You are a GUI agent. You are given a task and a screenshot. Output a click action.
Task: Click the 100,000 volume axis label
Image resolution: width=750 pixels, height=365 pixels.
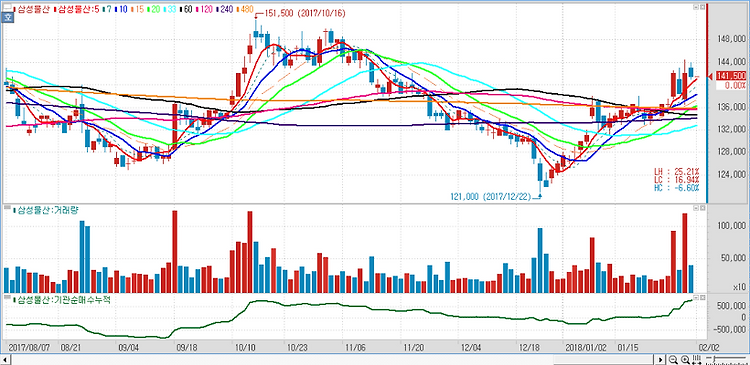pyautogui.click(x=731, y=226)
